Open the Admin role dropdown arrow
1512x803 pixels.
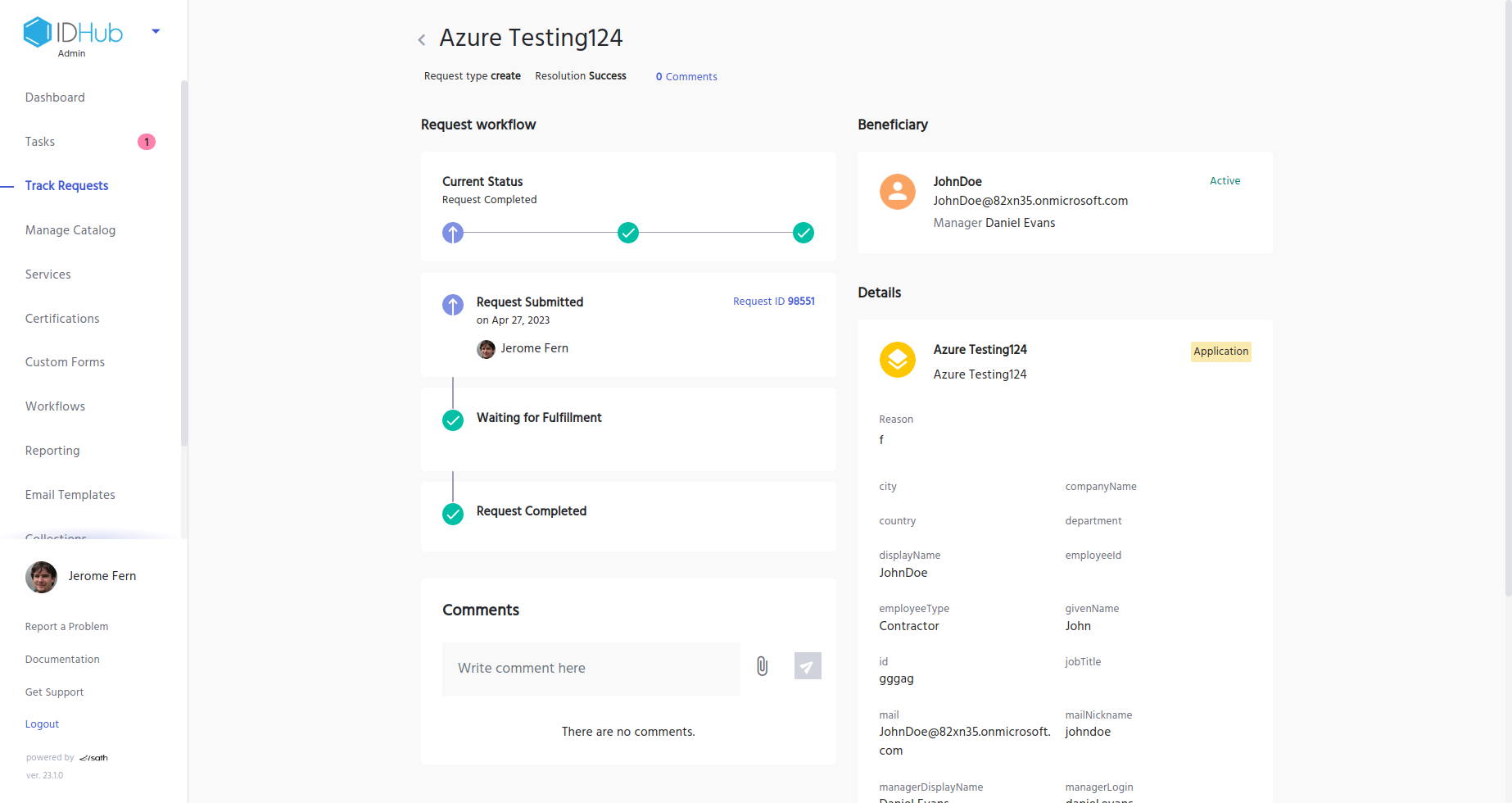[156, 32]
